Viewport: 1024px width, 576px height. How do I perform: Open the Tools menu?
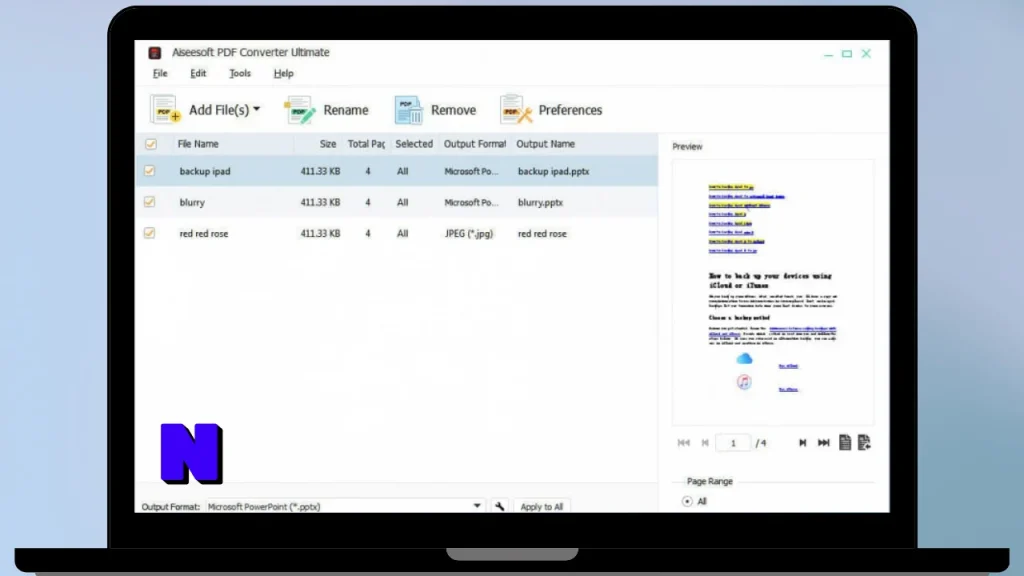[x=240, y=73]
